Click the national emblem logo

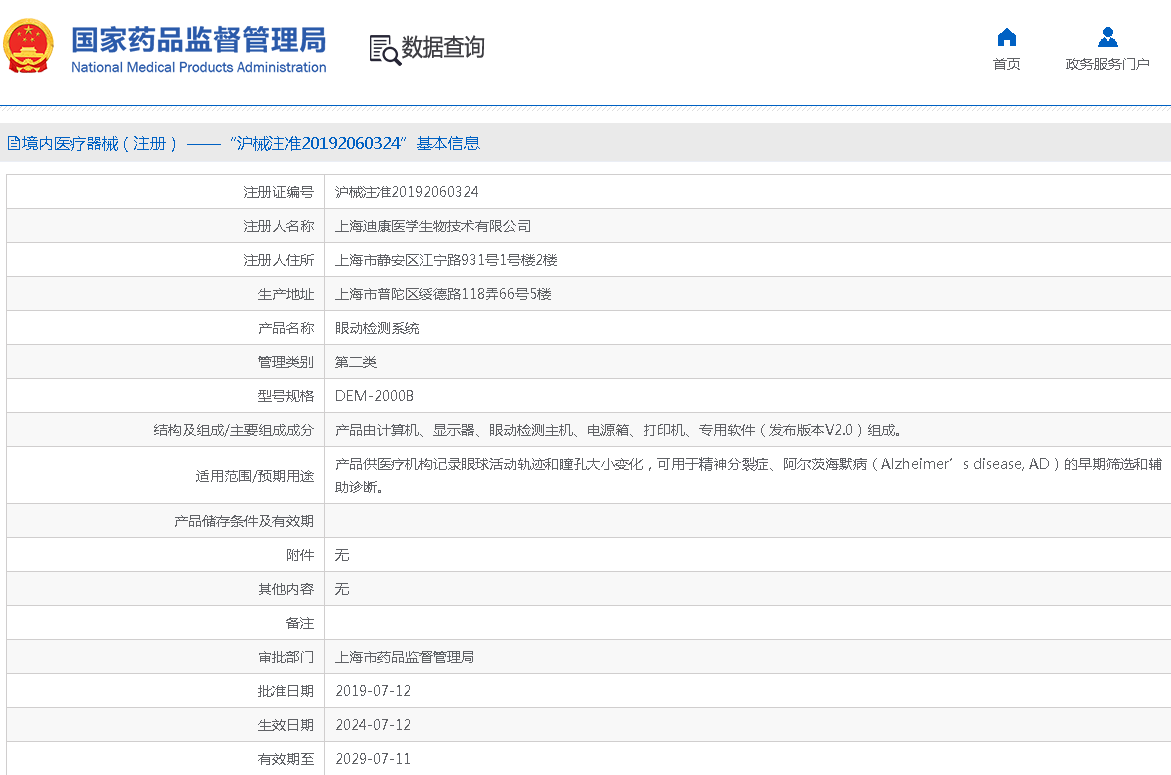pyautogui.click(x=30, y=46)
